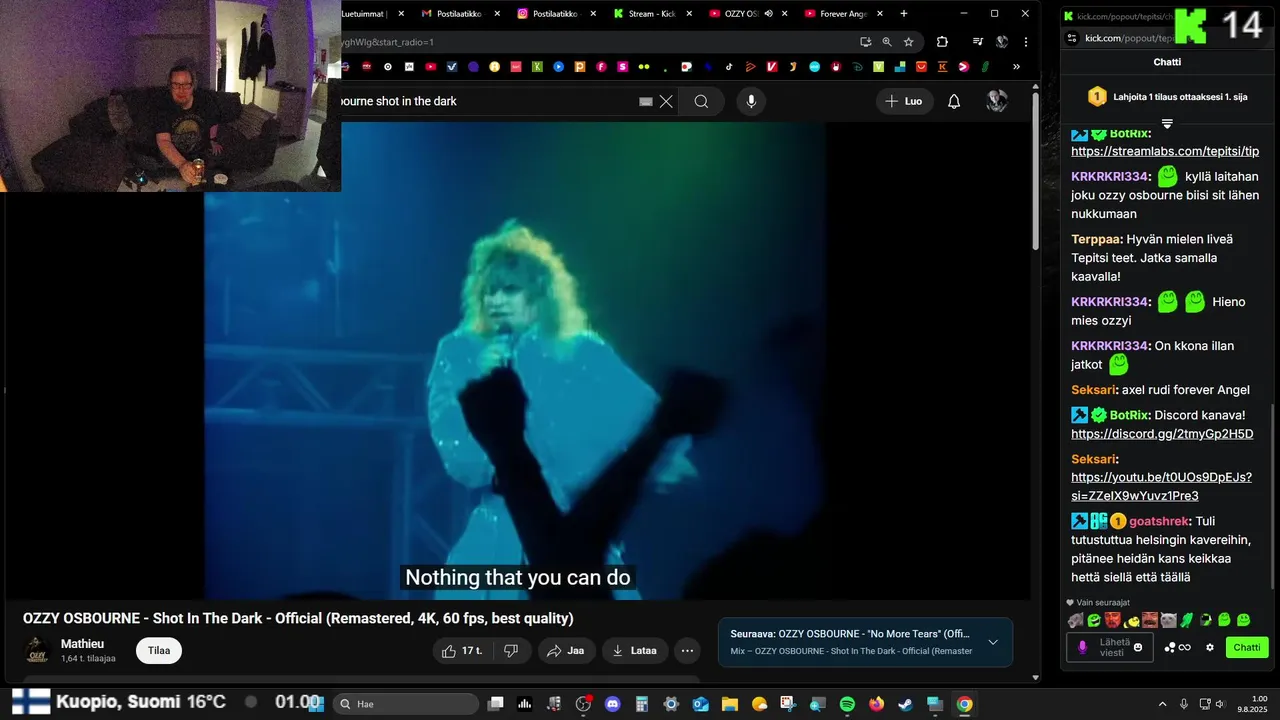The height and width of the screenshot is (720, 1280).
Task: Open Seksari's youtu.be link in chat
Action: coord(1161,486)
